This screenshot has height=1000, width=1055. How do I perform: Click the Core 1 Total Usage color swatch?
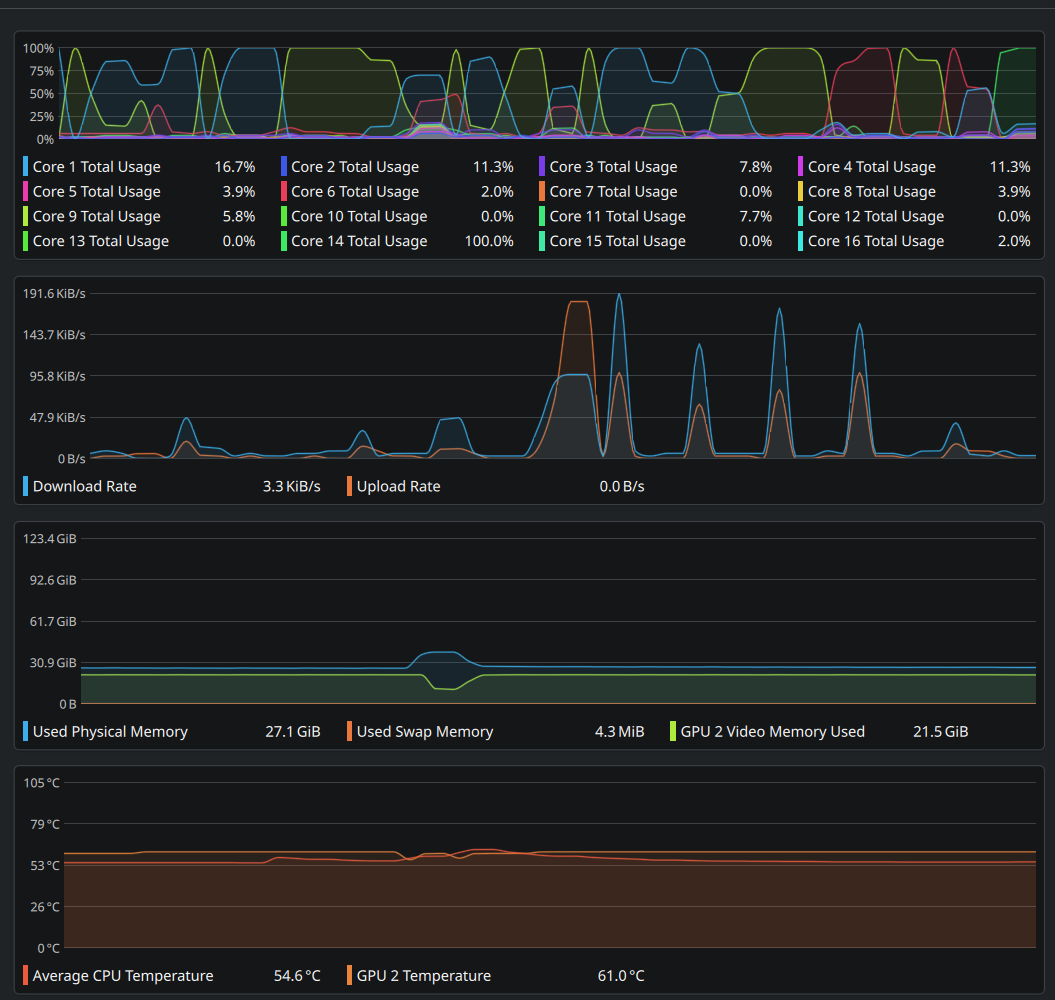25,166
